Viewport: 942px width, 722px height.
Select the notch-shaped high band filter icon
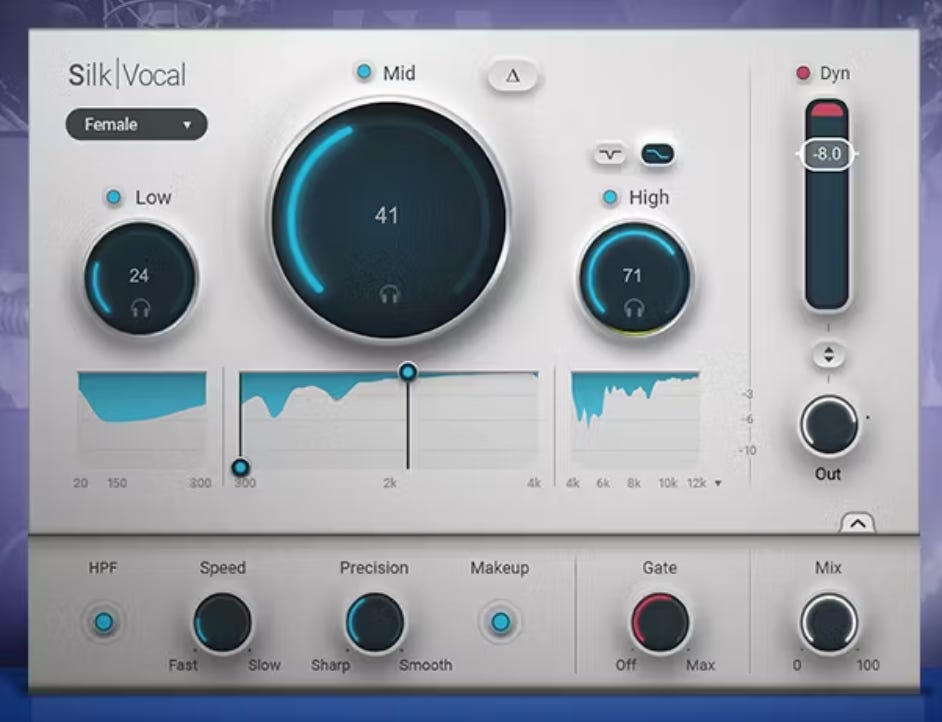click(610, 154)
